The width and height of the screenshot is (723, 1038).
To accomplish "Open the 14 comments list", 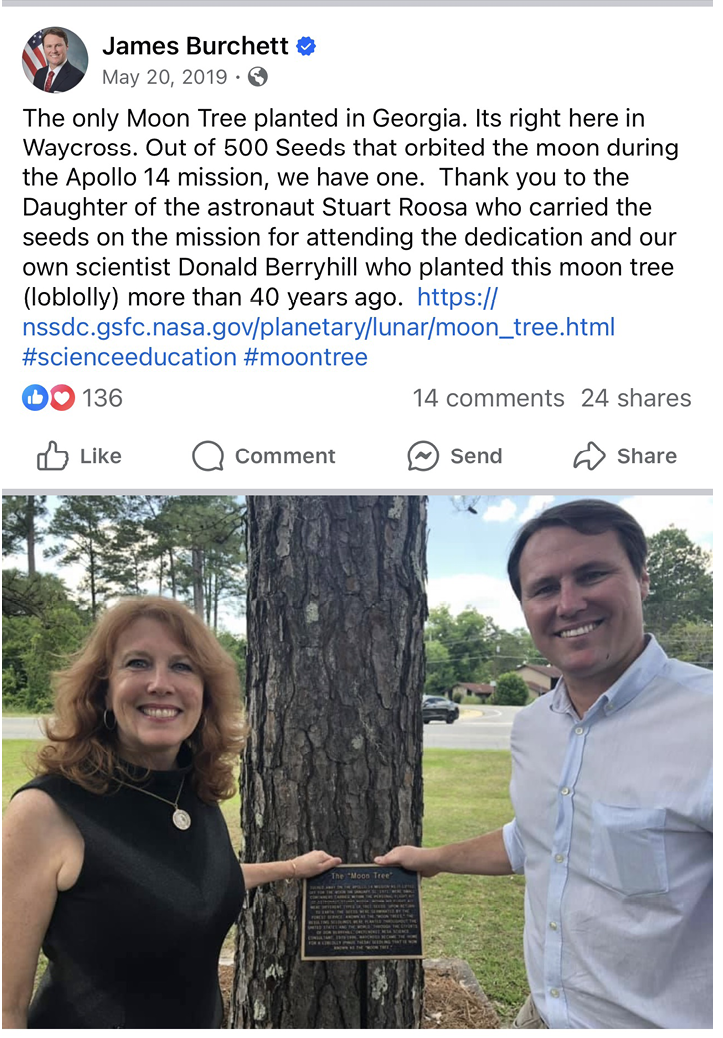I will pyautogui.click(x=489, y=397).
